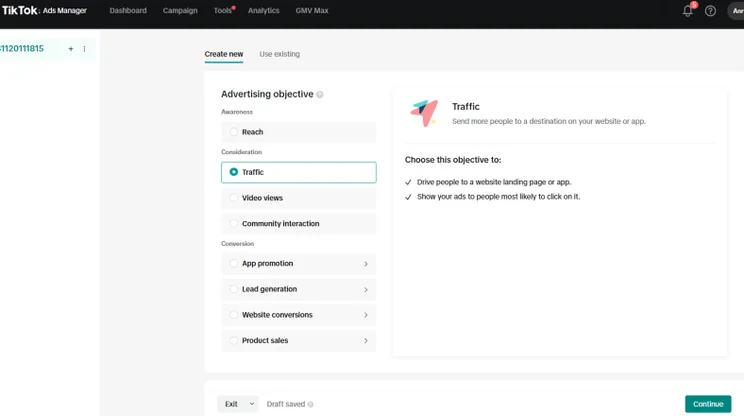Click the plus icon beside account ID
Screen dimensions: 744x416
[x=71, y=49]
